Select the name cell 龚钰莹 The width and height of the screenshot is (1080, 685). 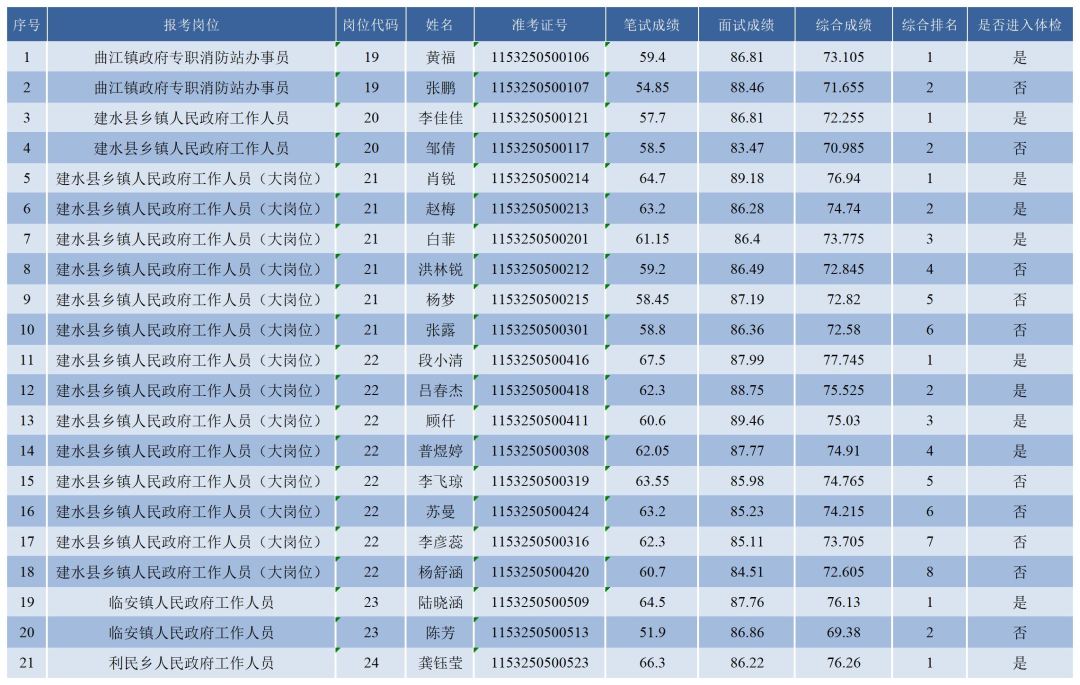click(440, 663)
